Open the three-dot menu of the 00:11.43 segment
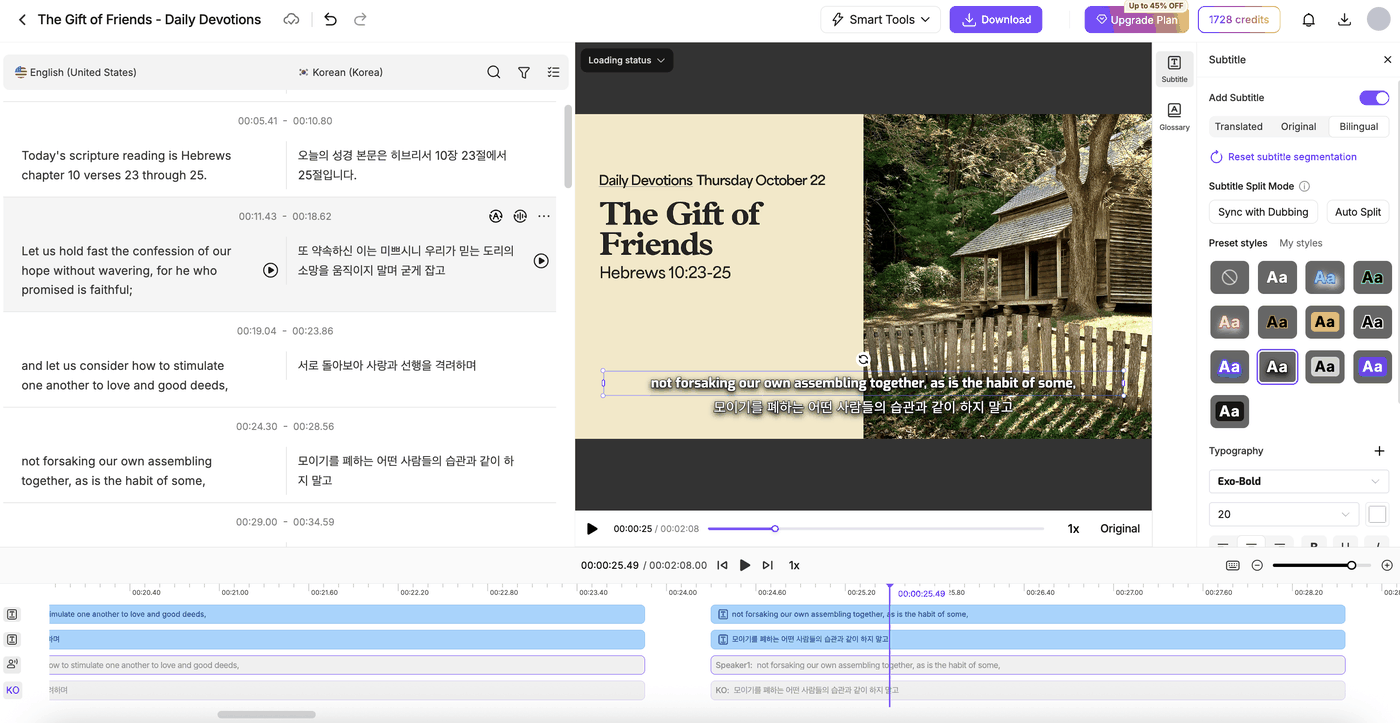 click(x=544, y=216)
